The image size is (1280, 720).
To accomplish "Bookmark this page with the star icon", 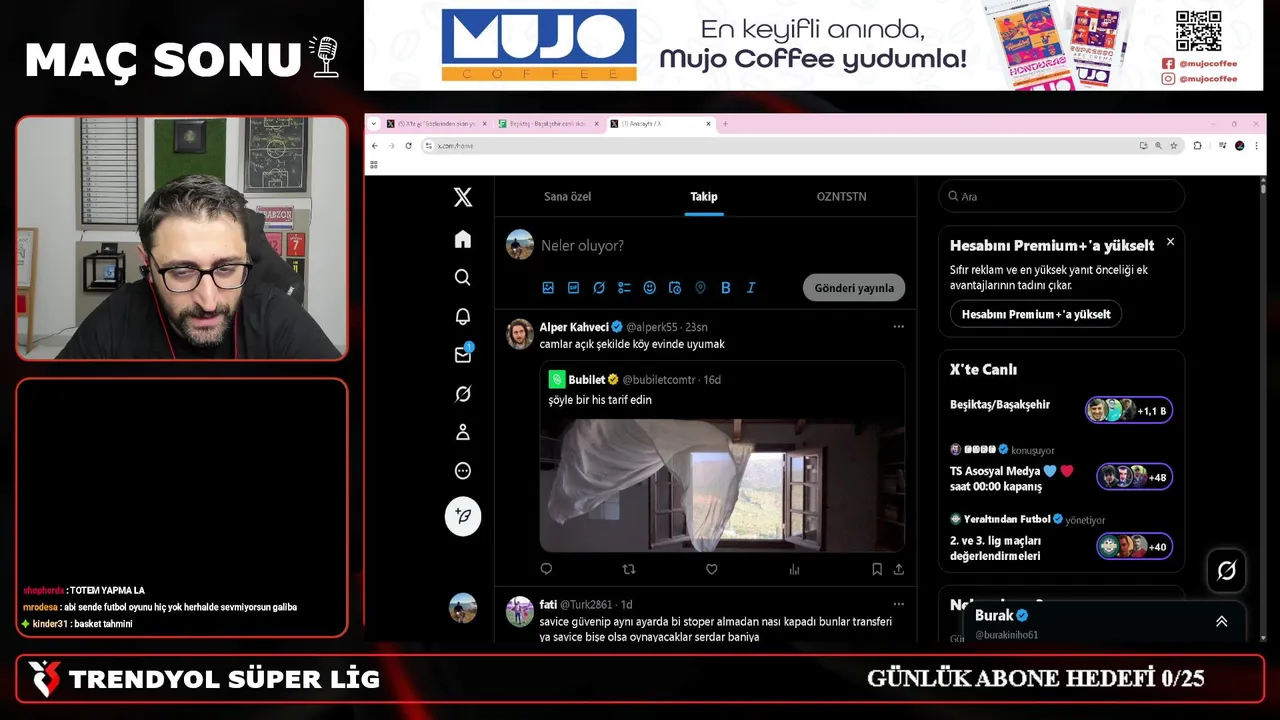I will click(1174, 146).
